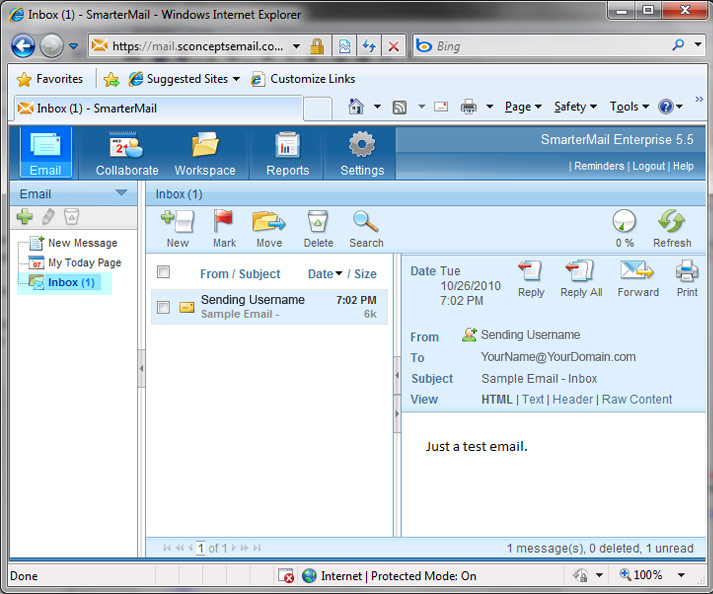
Task: Open the Page menu in the IE toolbar
Action: click(x=523, y=107)
